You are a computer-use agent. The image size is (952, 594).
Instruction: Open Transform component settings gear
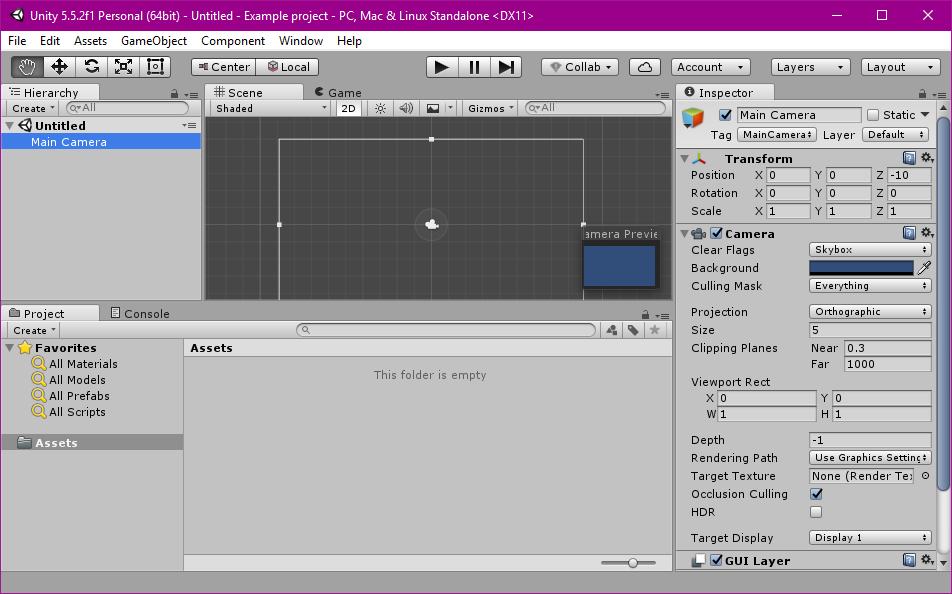926,158
